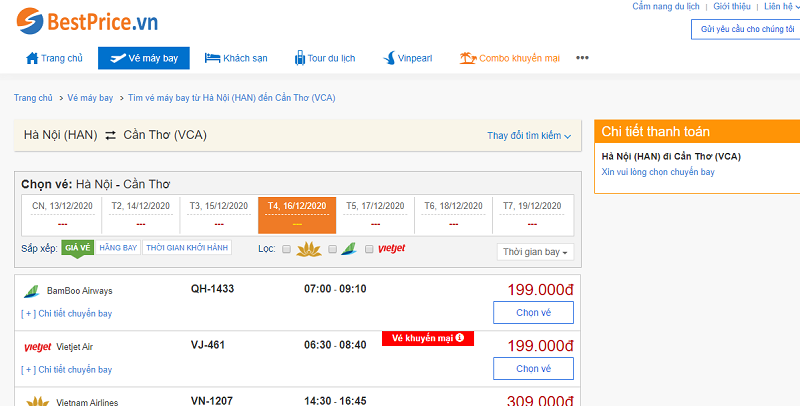Click the palm tree Combo icon

point(467,58)
